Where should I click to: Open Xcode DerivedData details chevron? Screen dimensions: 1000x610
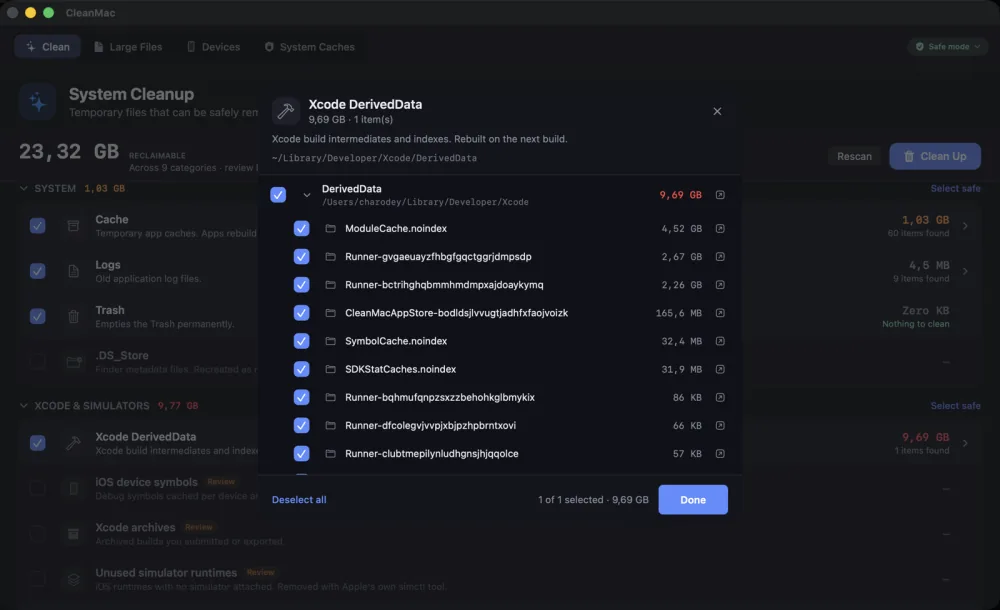pyautogui.click(x=965, y=443)
